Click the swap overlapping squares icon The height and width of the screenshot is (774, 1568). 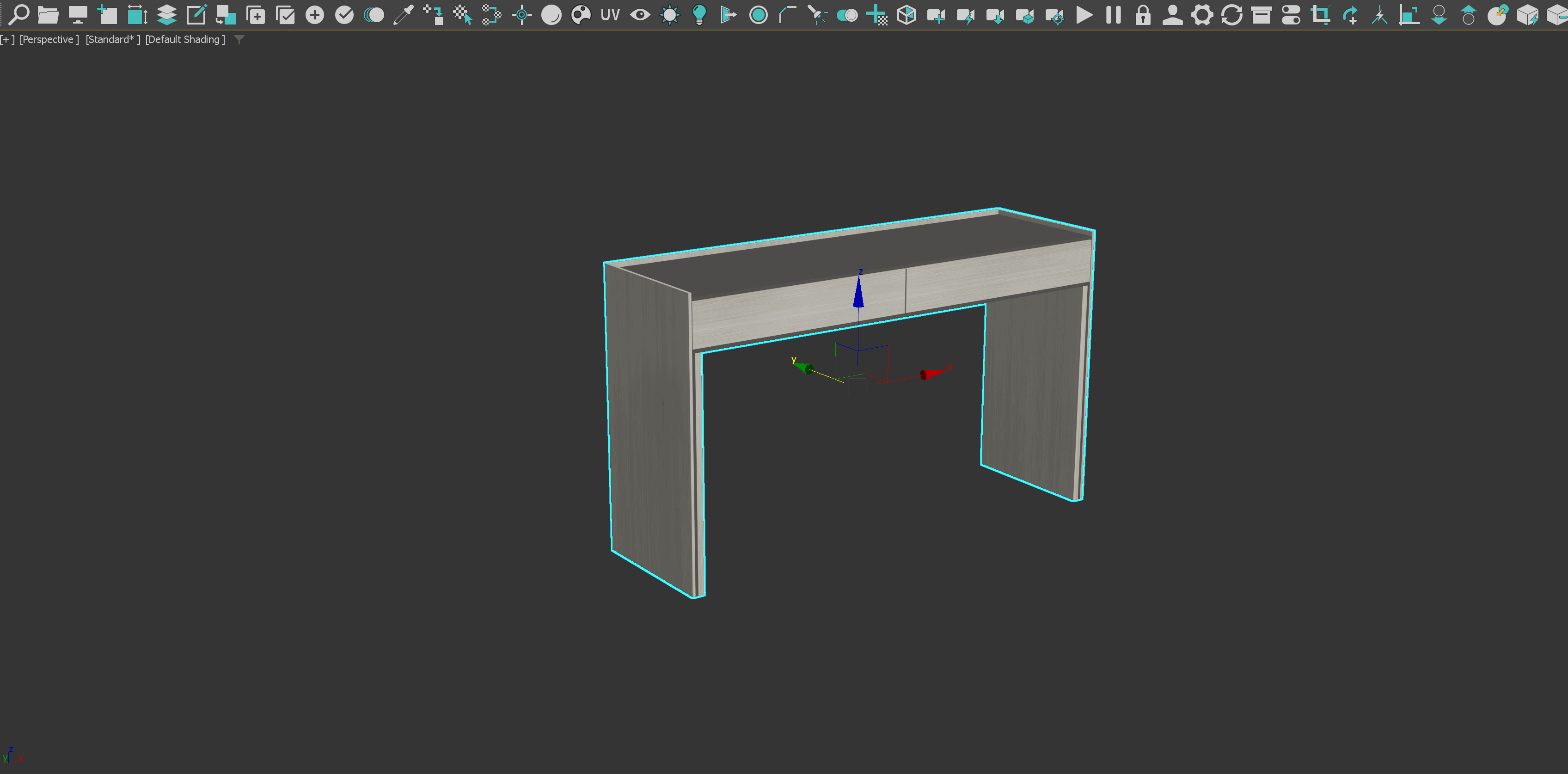coord(226,15)
